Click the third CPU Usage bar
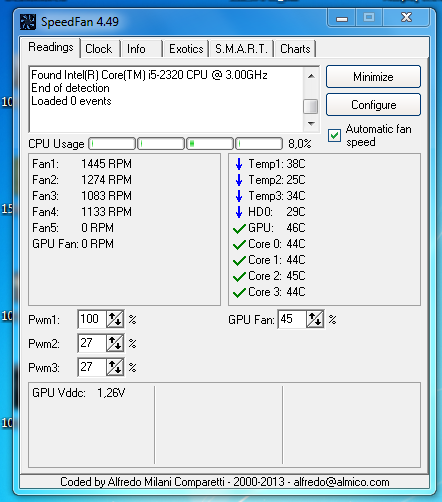This screenshot has width=442, height=502. pyautogui.click(x=210, y=144)
